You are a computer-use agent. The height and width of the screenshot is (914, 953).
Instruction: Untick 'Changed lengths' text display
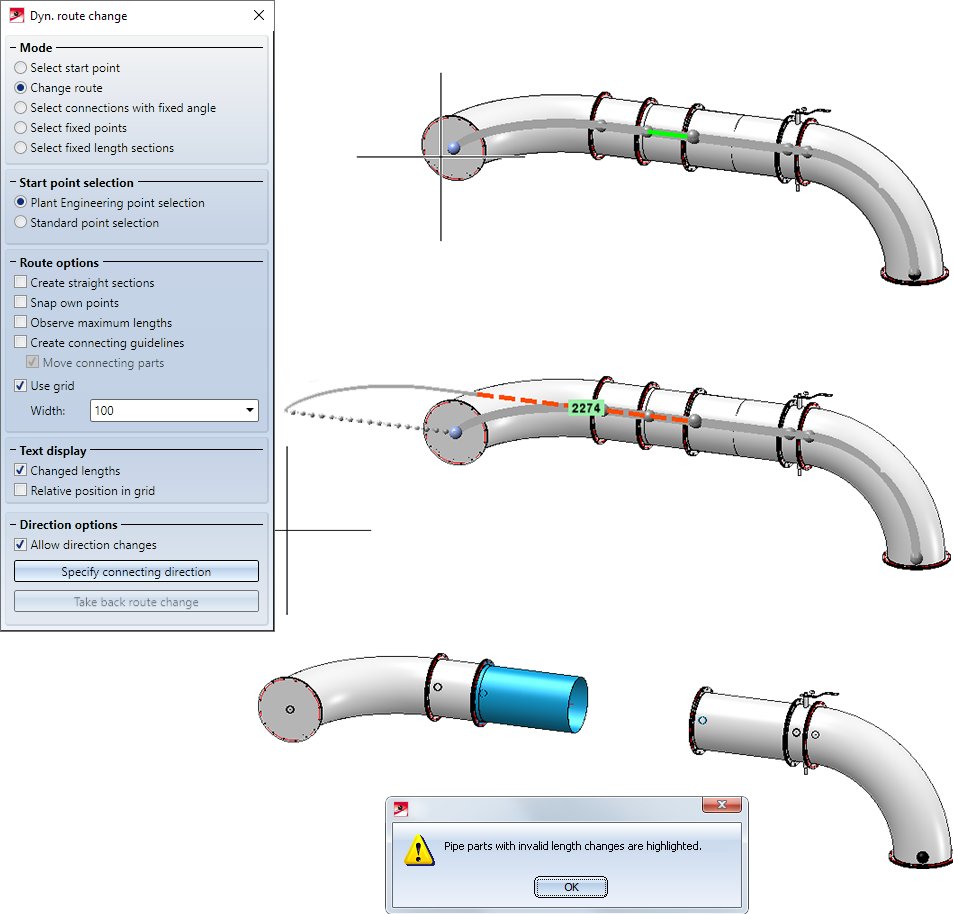[x=21, y=470]
